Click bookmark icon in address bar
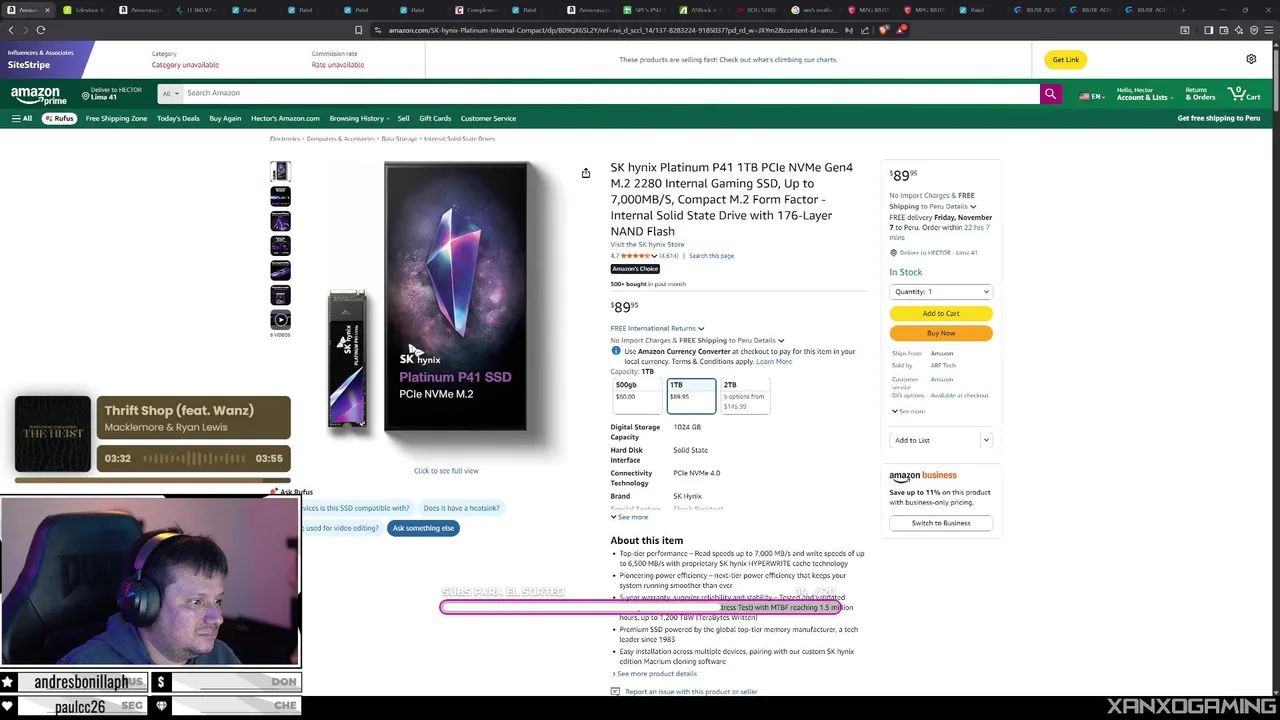 tap(358, 30)
